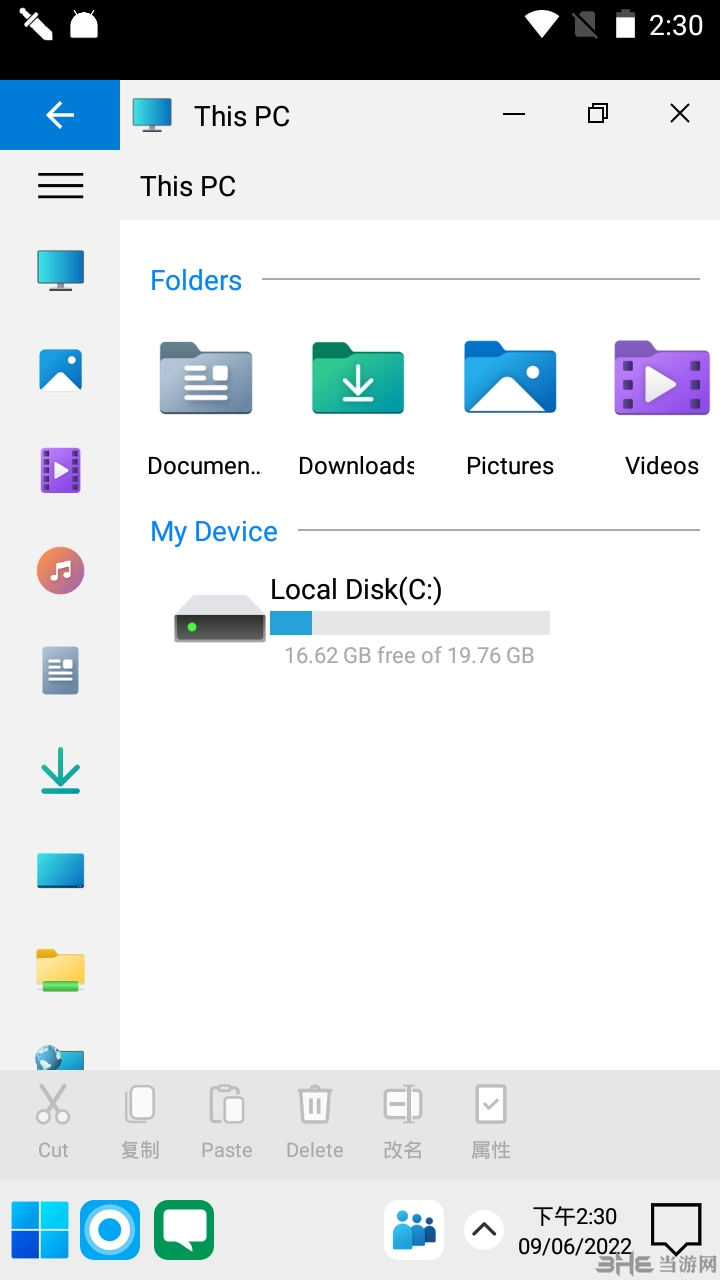Select This PC monitor icon in sidebar
The height and width of the screenshot is (1280, 720).
60,270
